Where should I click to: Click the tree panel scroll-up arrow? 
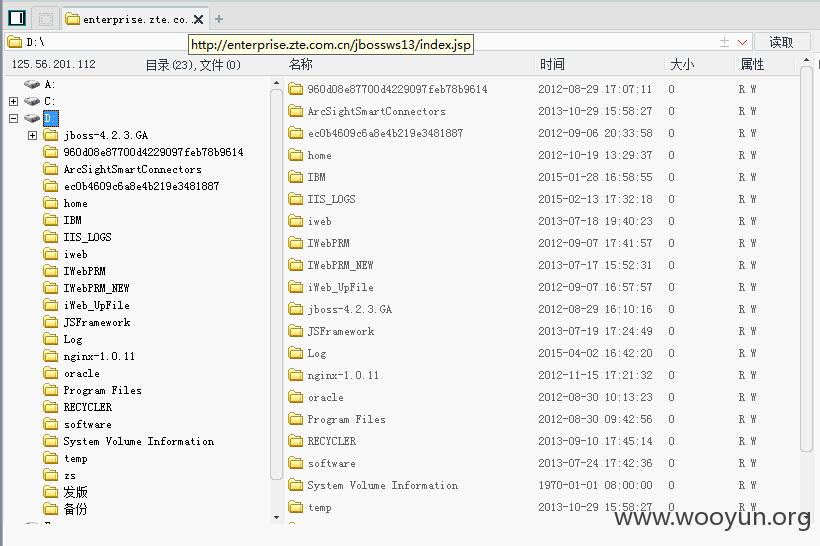[276, 83]
